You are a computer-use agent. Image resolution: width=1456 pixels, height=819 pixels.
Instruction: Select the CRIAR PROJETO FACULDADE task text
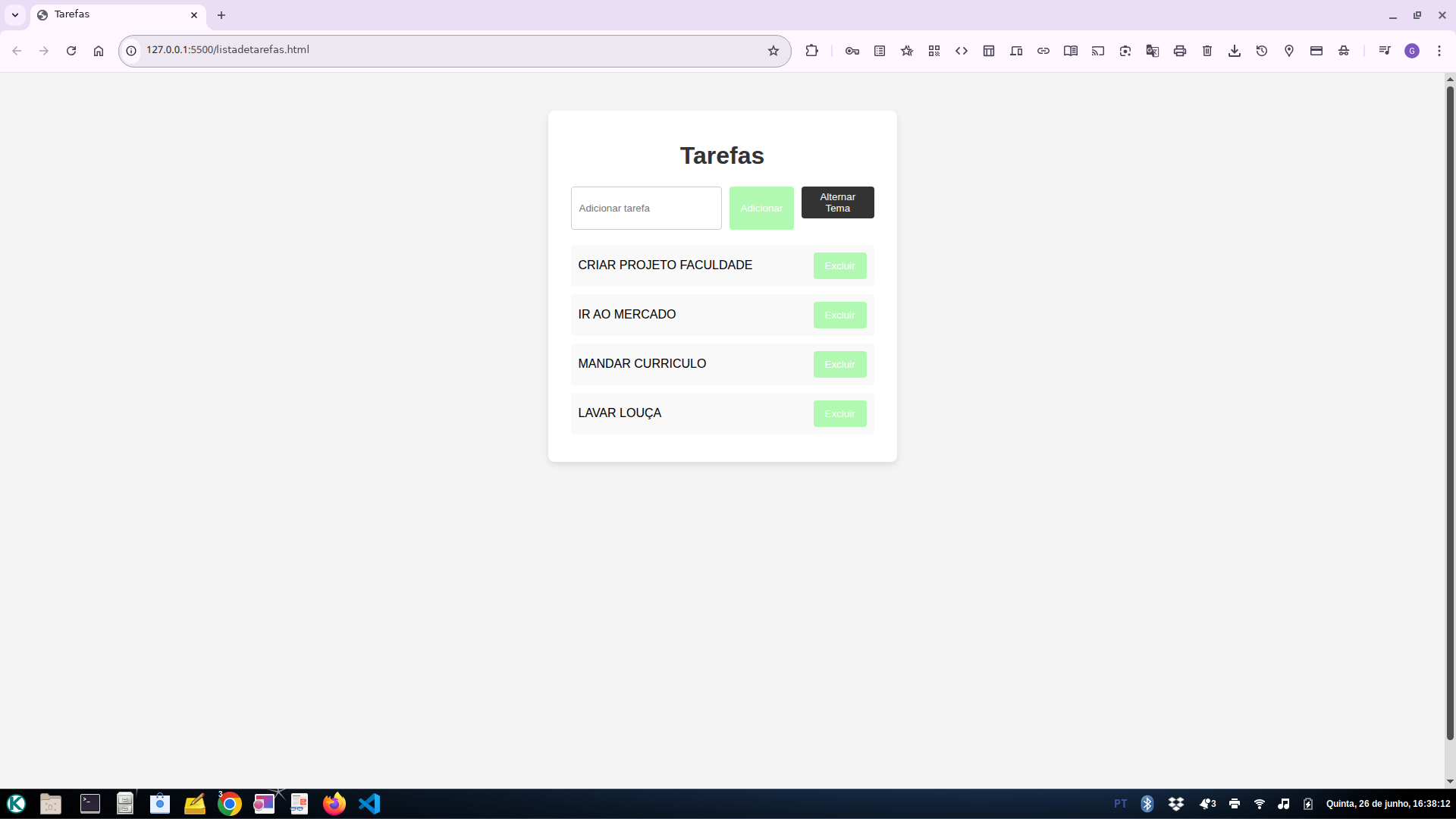point(665,265)
